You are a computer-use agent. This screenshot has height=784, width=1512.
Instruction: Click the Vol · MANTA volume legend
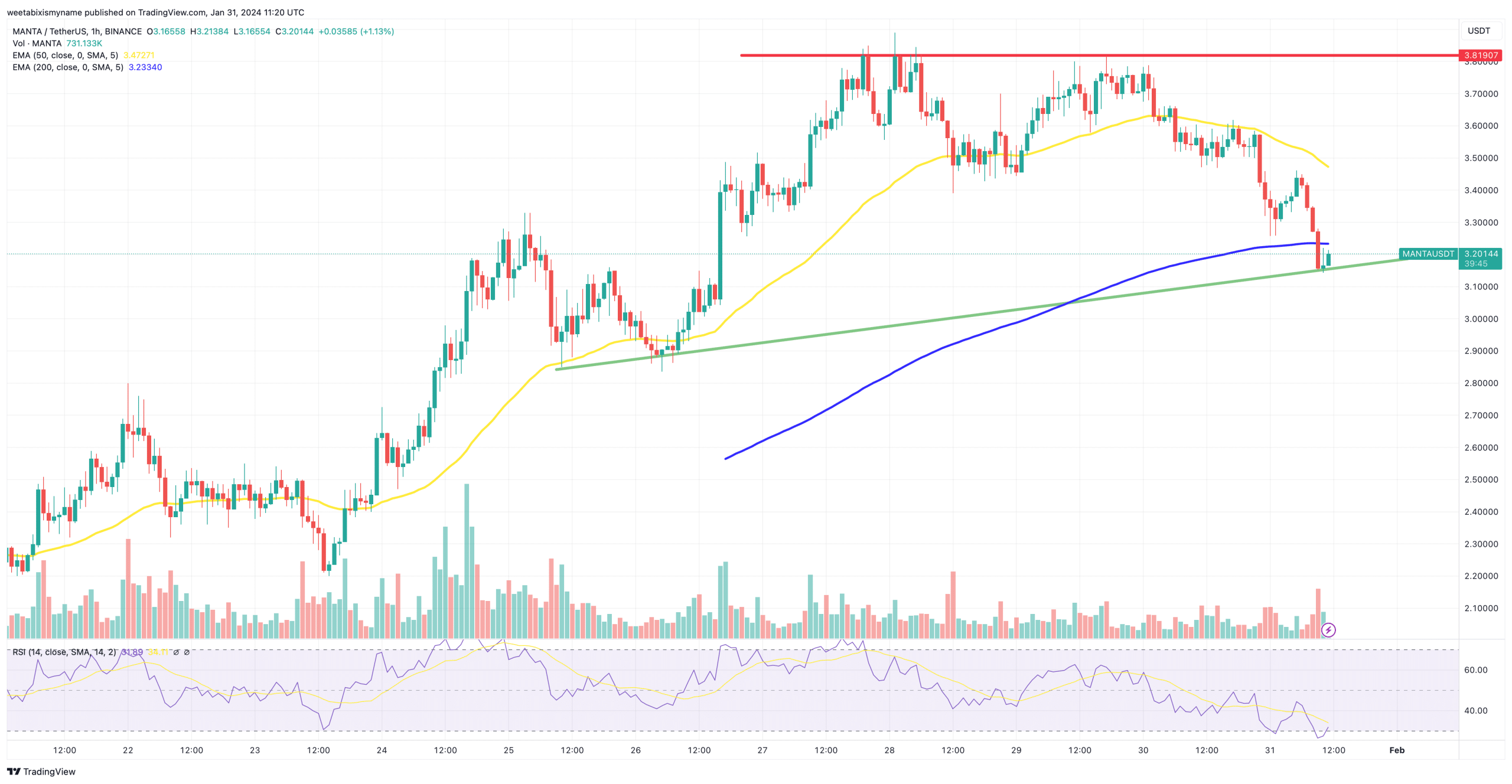click(x=37, y=43)
